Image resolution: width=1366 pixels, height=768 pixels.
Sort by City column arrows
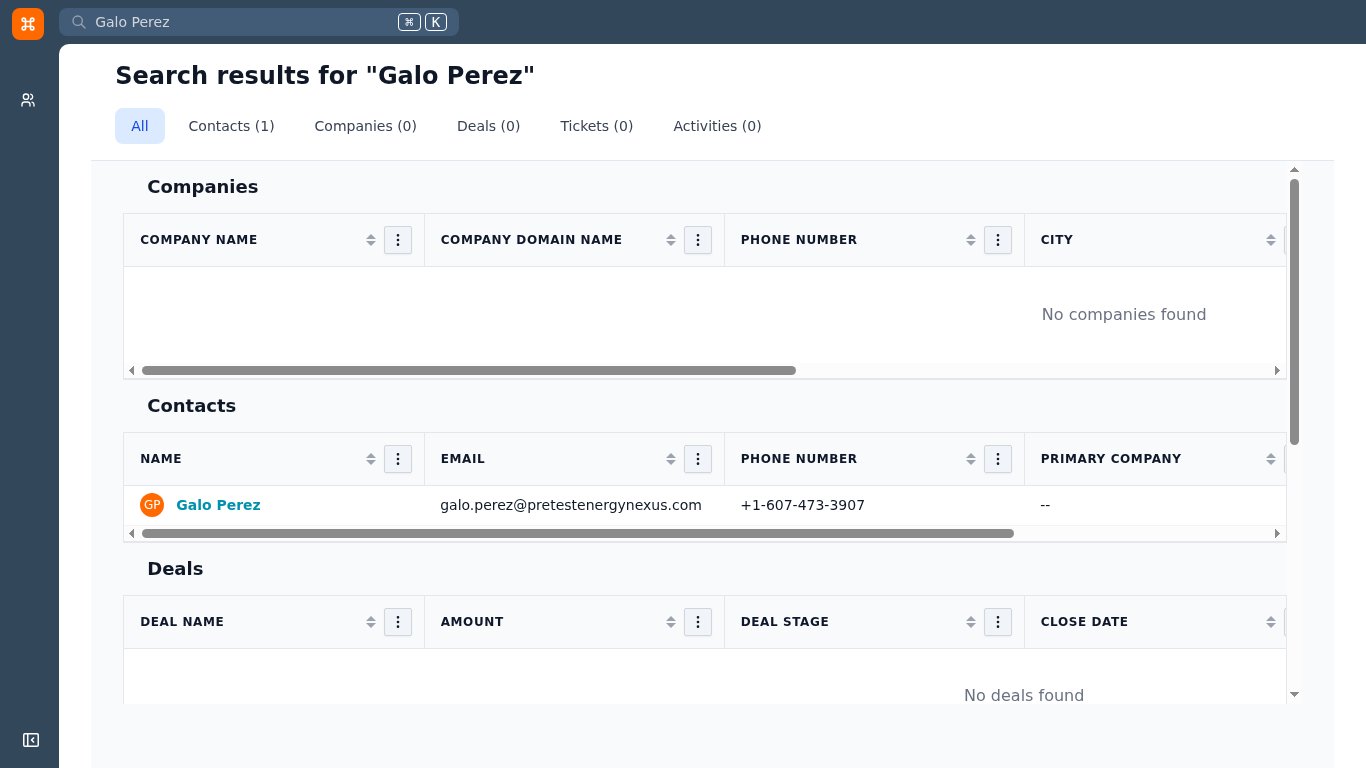(x=1271, y=240)
